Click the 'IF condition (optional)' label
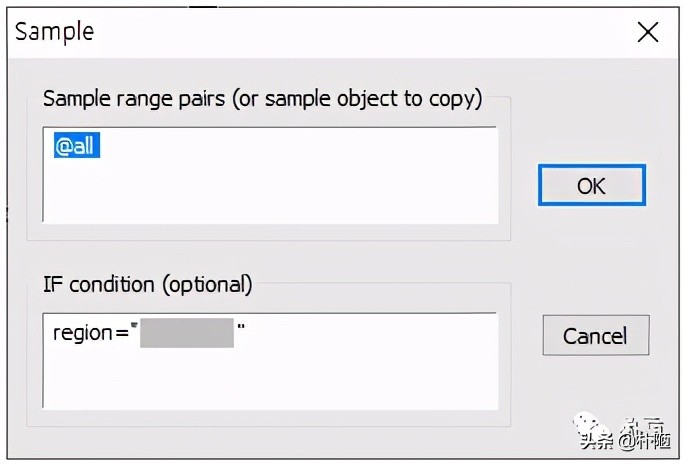Image resolution: width=684 pixels, height=464 pixels. [x=147, y=284]
